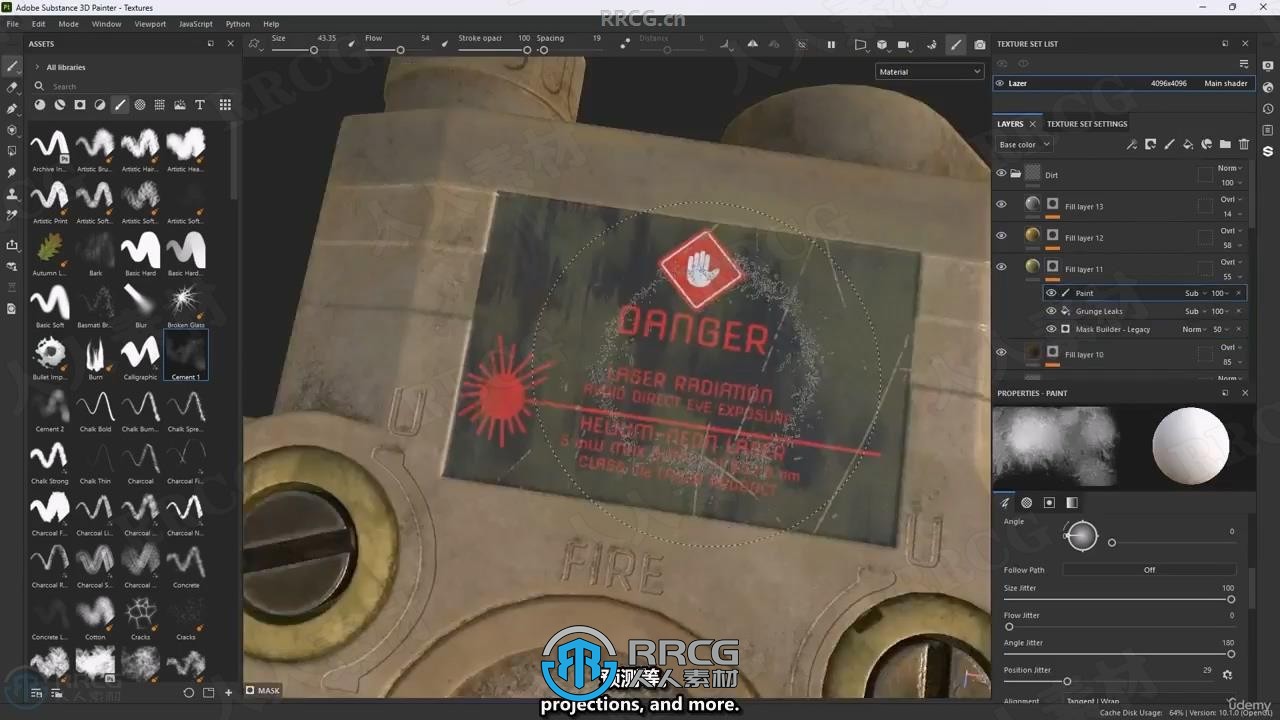Remove the Grunge Leaks effect
The width and height of the screenshot is (1280, 720).
[x=1239, y=311]
